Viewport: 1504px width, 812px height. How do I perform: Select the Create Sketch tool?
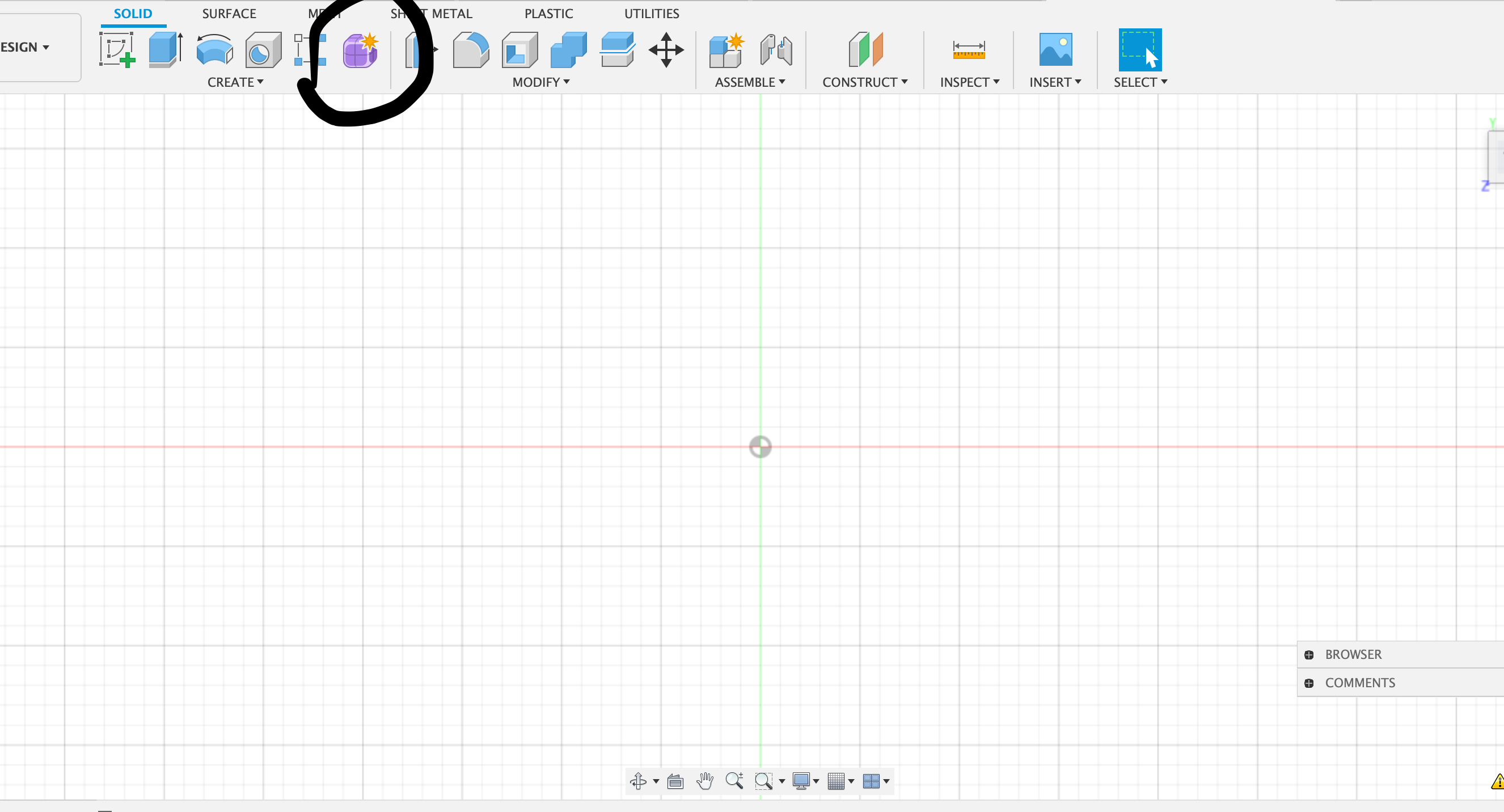[x=117, y=50]
